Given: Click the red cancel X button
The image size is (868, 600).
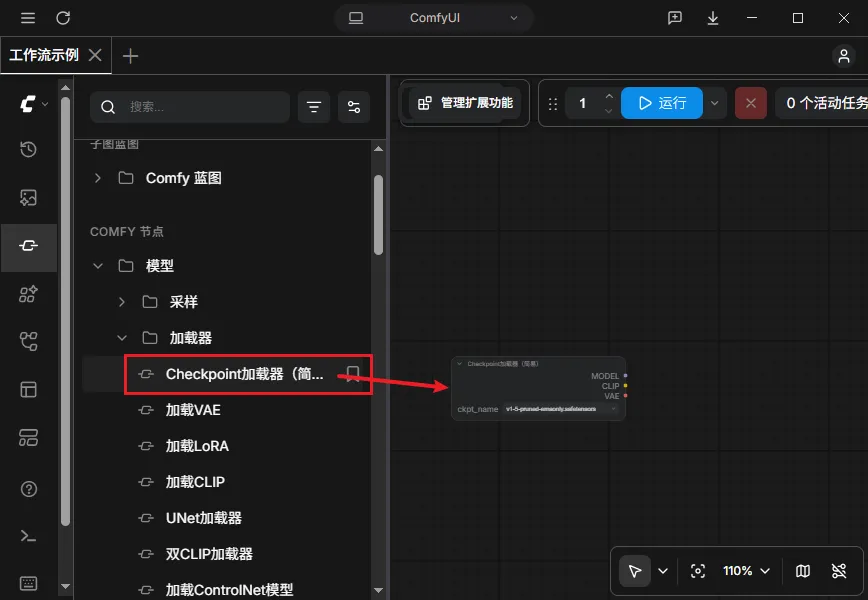Looking at the screenshot, I should [x=751, y=103].
